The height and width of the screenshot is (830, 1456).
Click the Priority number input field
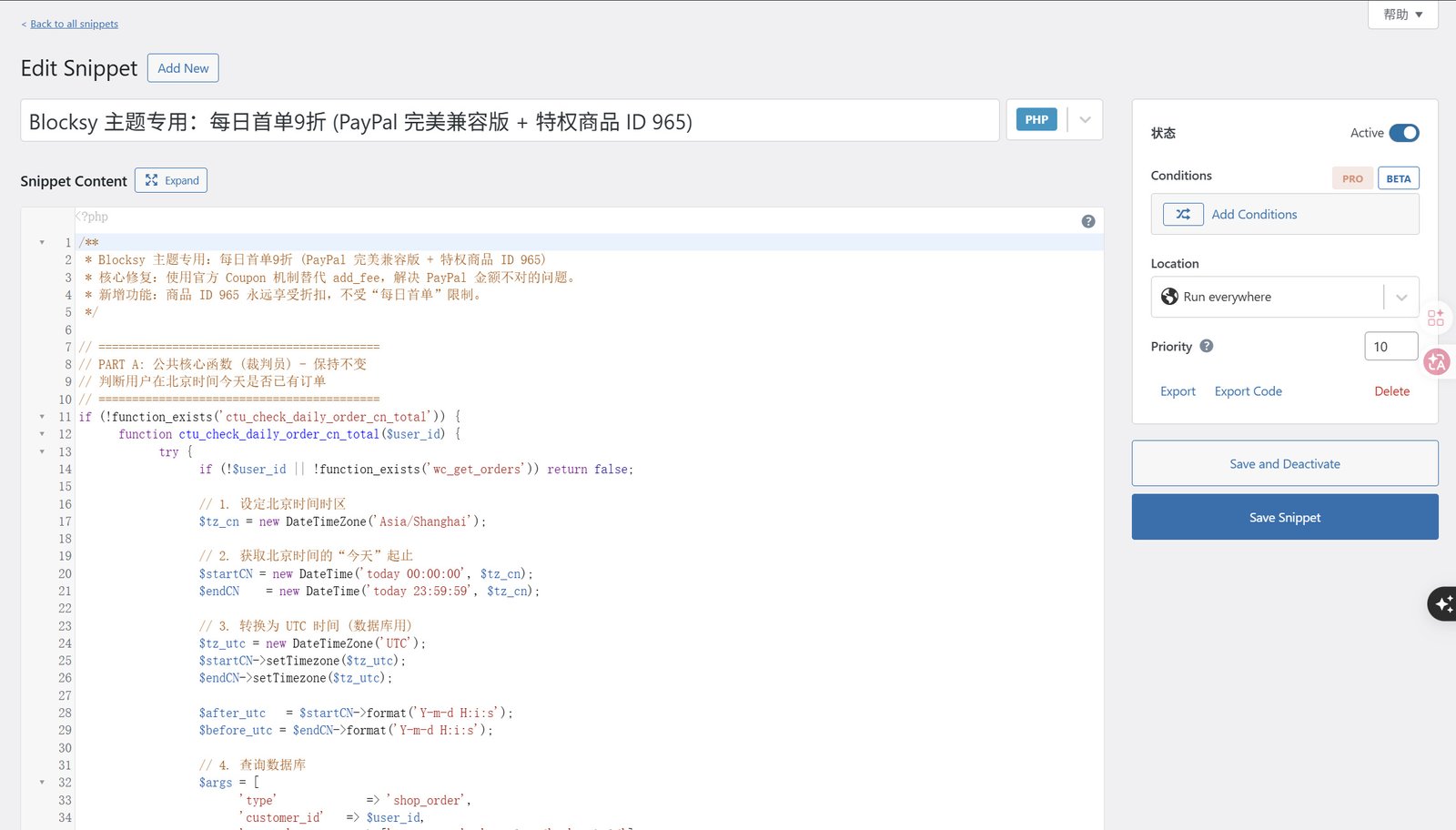click(1390, 347)
